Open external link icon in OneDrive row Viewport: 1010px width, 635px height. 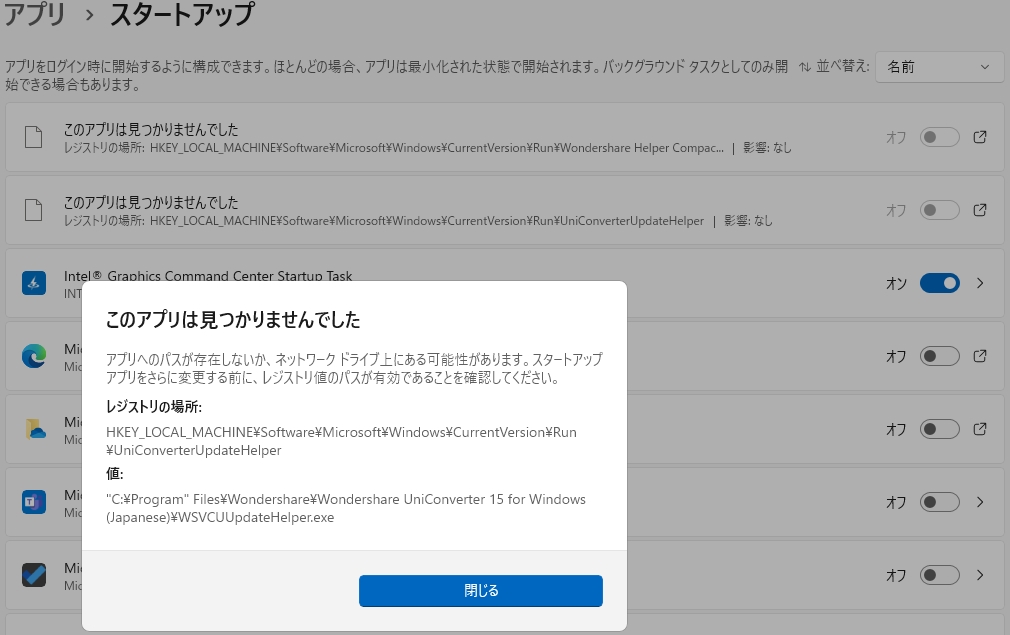coord(980,429)
